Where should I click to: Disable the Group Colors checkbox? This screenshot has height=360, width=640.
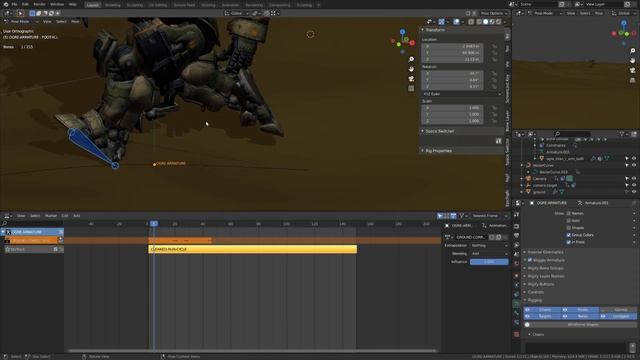569,235
